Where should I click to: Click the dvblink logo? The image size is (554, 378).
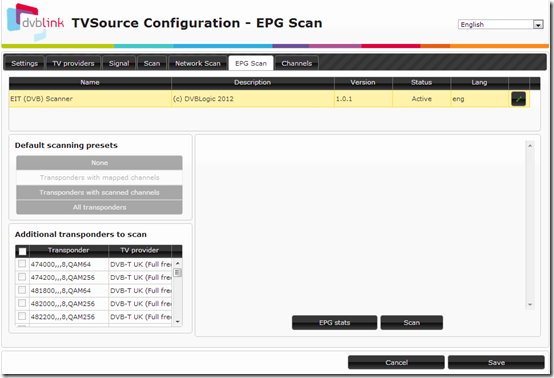[35, 23]
